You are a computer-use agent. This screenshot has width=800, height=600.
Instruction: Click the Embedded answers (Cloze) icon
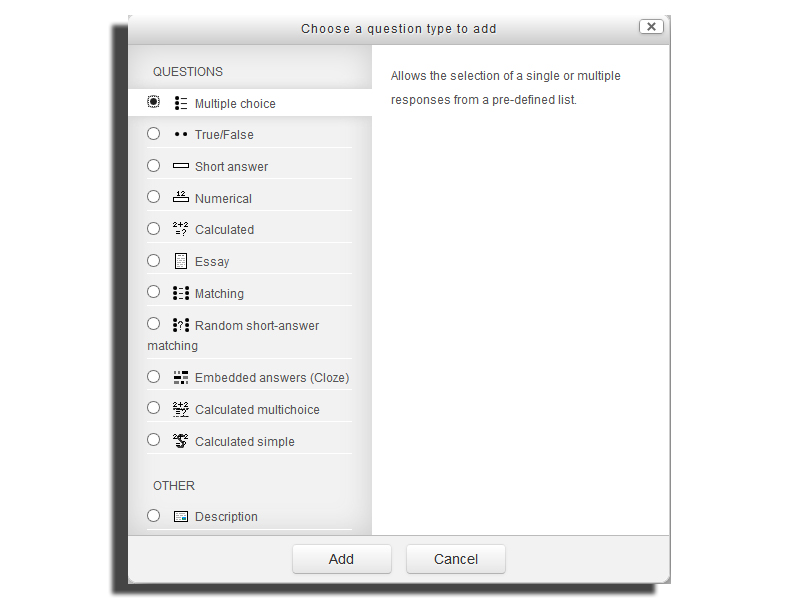181,378
